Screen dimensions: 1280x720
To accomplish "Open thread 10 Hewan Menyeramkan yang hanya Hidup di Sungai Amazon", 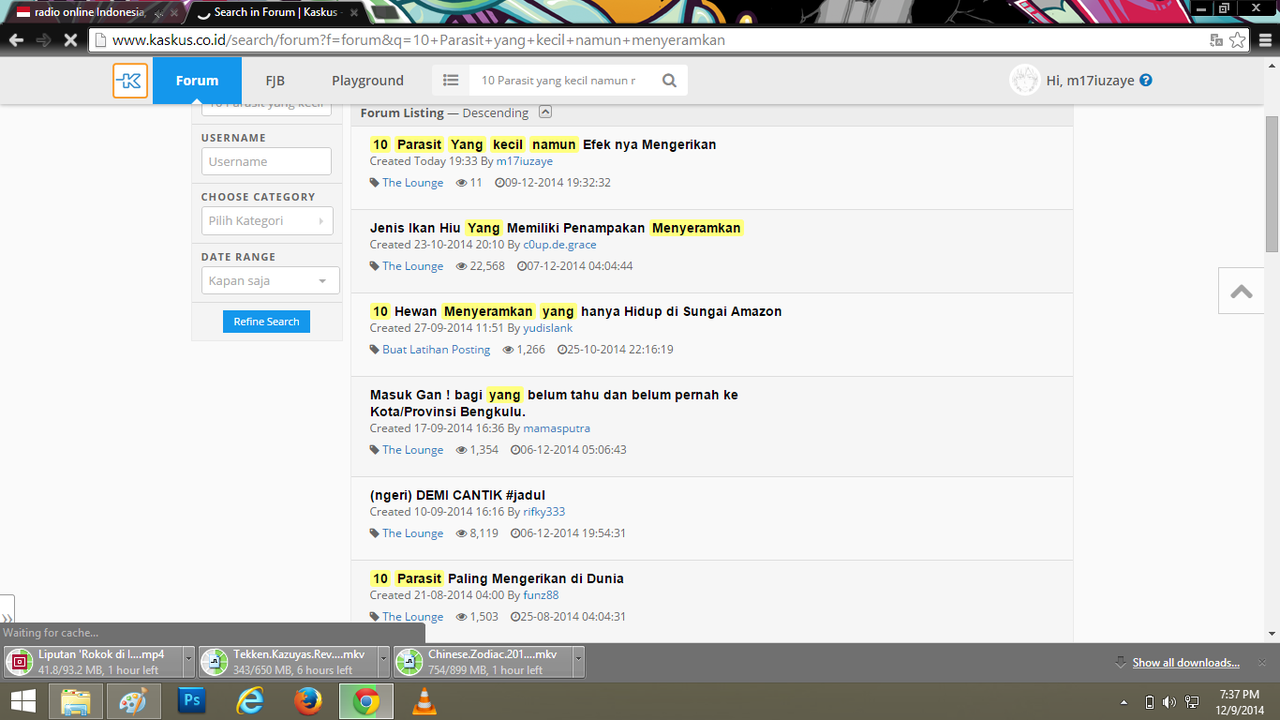I will click(576, 311).
